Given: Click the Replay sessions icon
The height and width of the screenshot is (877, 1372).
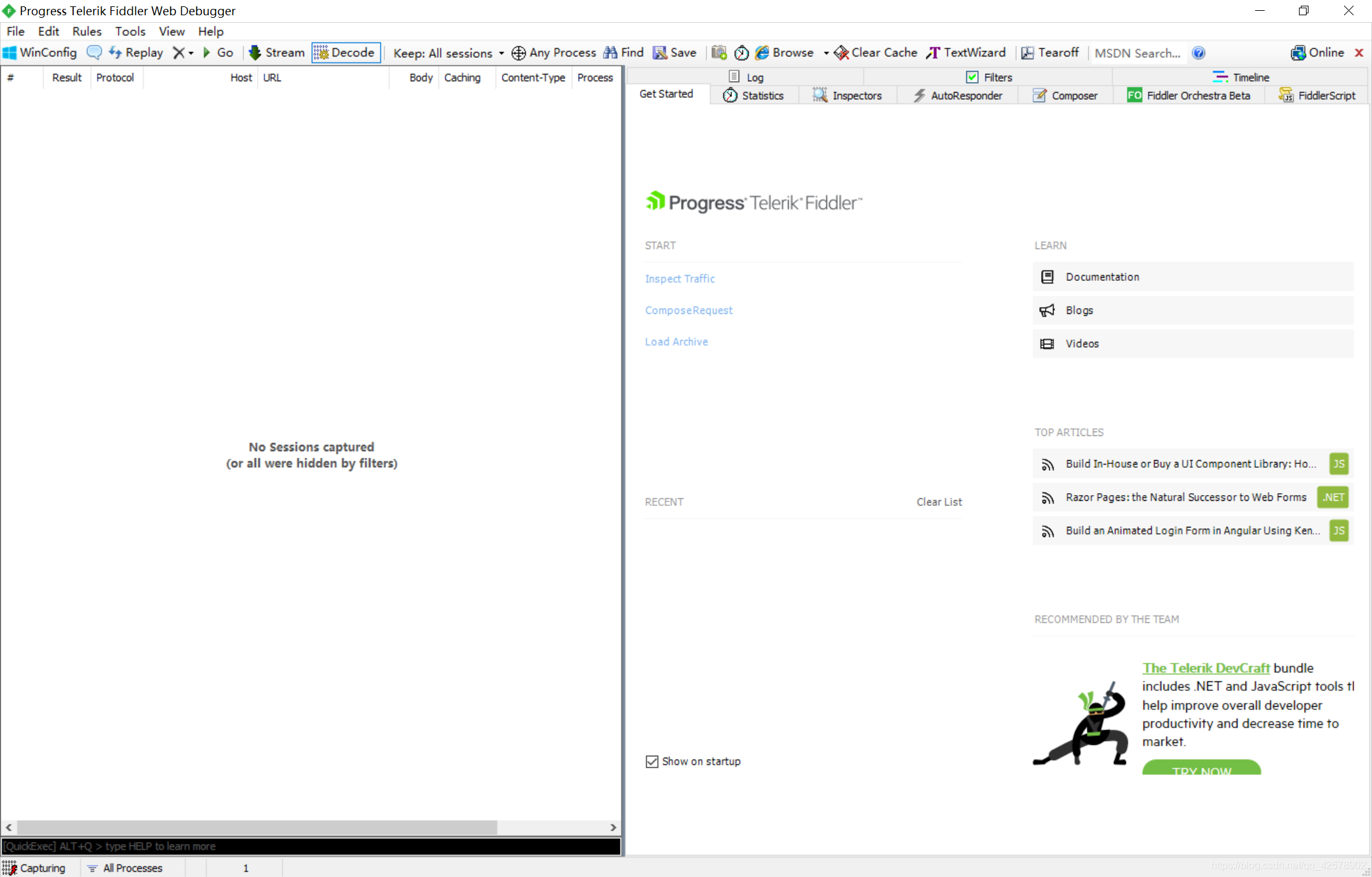Looking at the screenshot, I should point(115,53).
